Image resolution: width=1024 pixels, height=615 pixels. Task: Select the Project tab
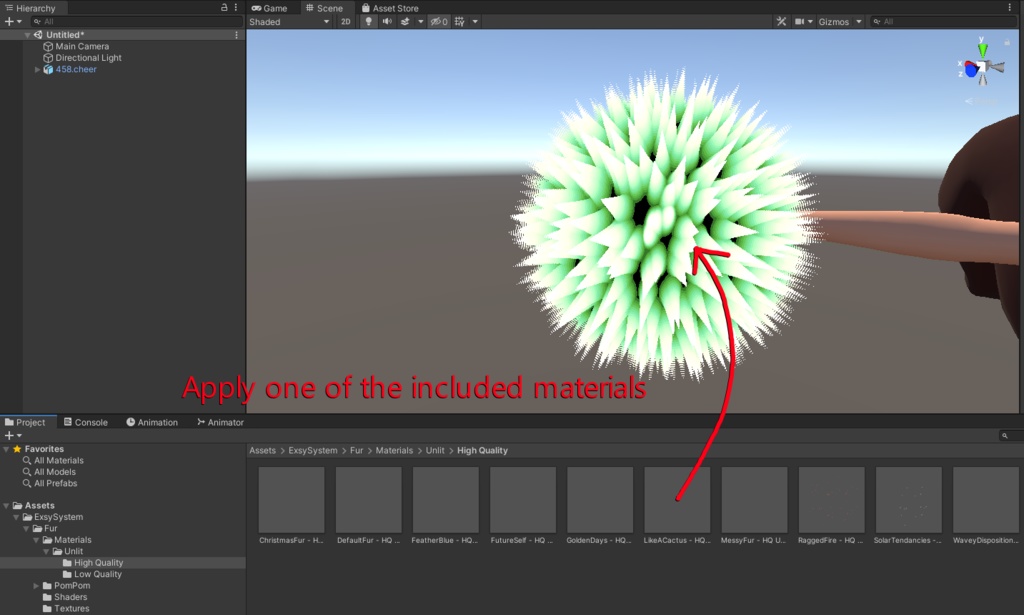click(x=25, y=422)
